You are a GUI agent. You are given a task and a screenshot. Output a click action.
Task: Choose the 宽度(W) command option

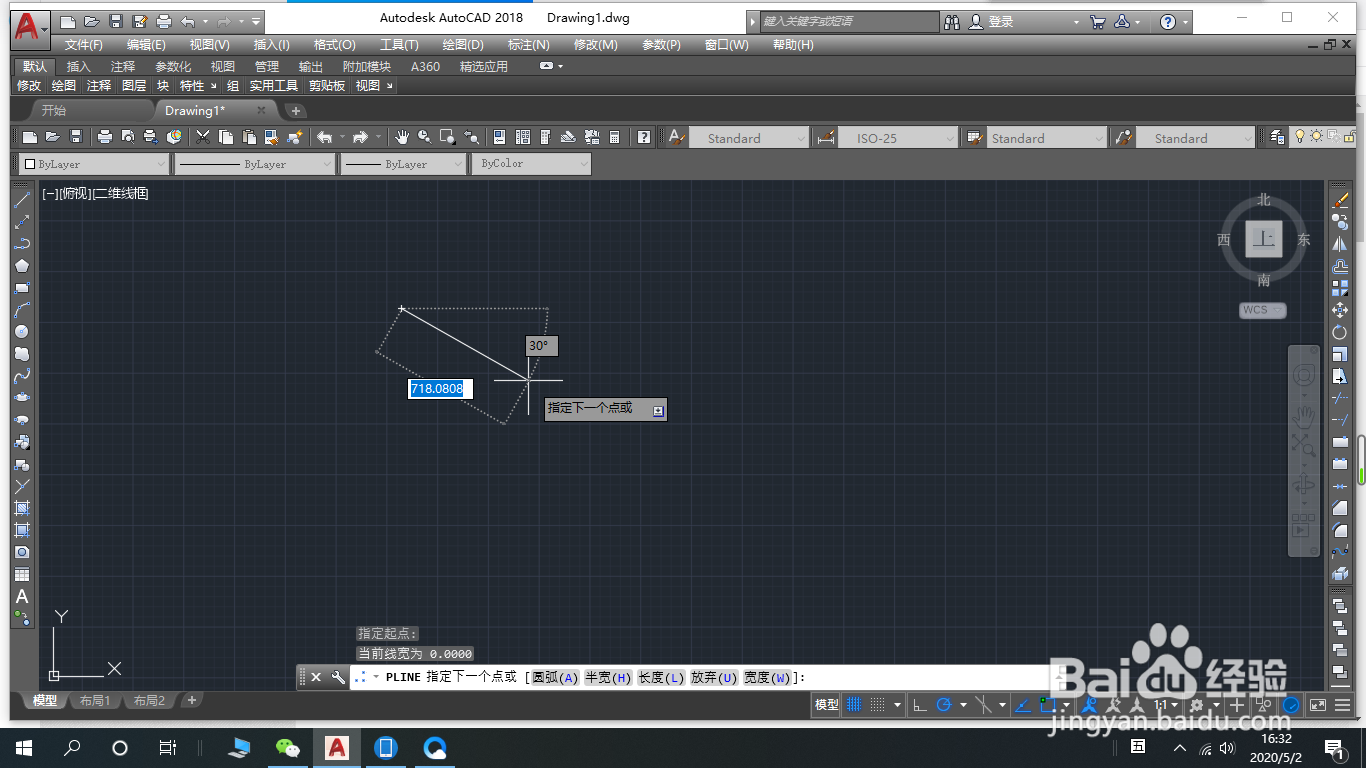pos(768,677)
